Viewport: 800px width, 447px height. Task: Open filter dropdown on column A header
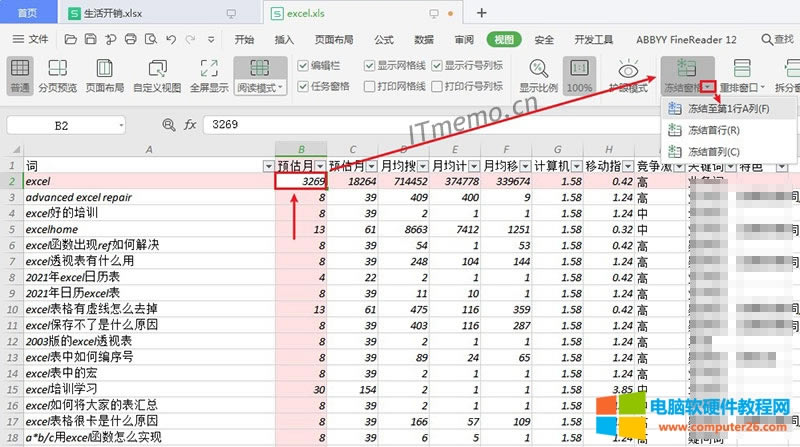[266, 165]
